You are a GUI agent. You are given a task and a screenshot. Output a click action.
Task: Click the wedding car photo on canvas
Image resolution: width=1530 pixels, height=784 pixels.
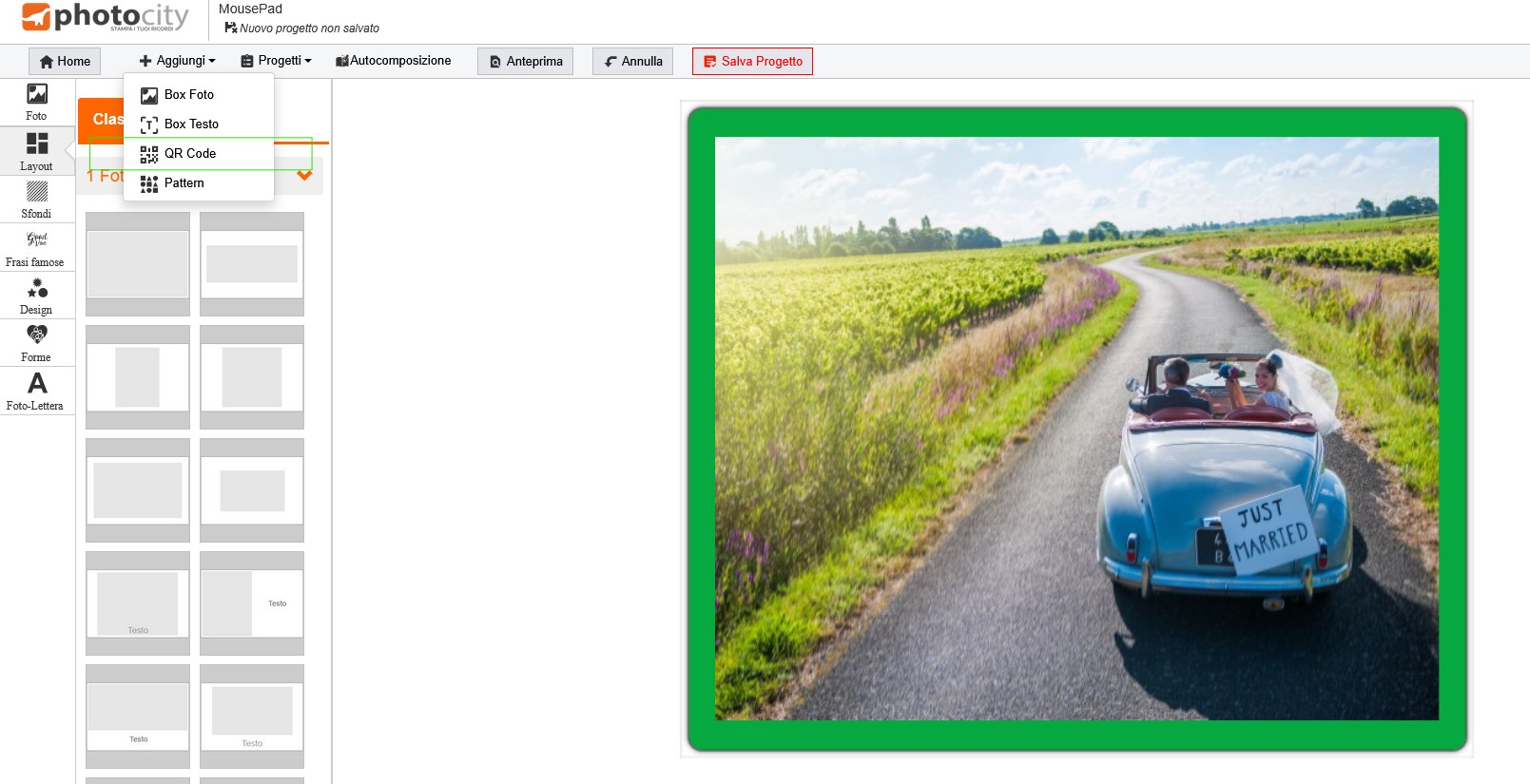click(1076, 429)
